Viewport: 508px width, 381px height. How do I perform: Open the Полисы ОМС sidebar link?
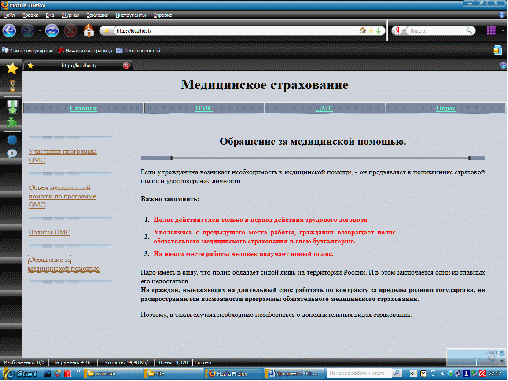[49, 232]
